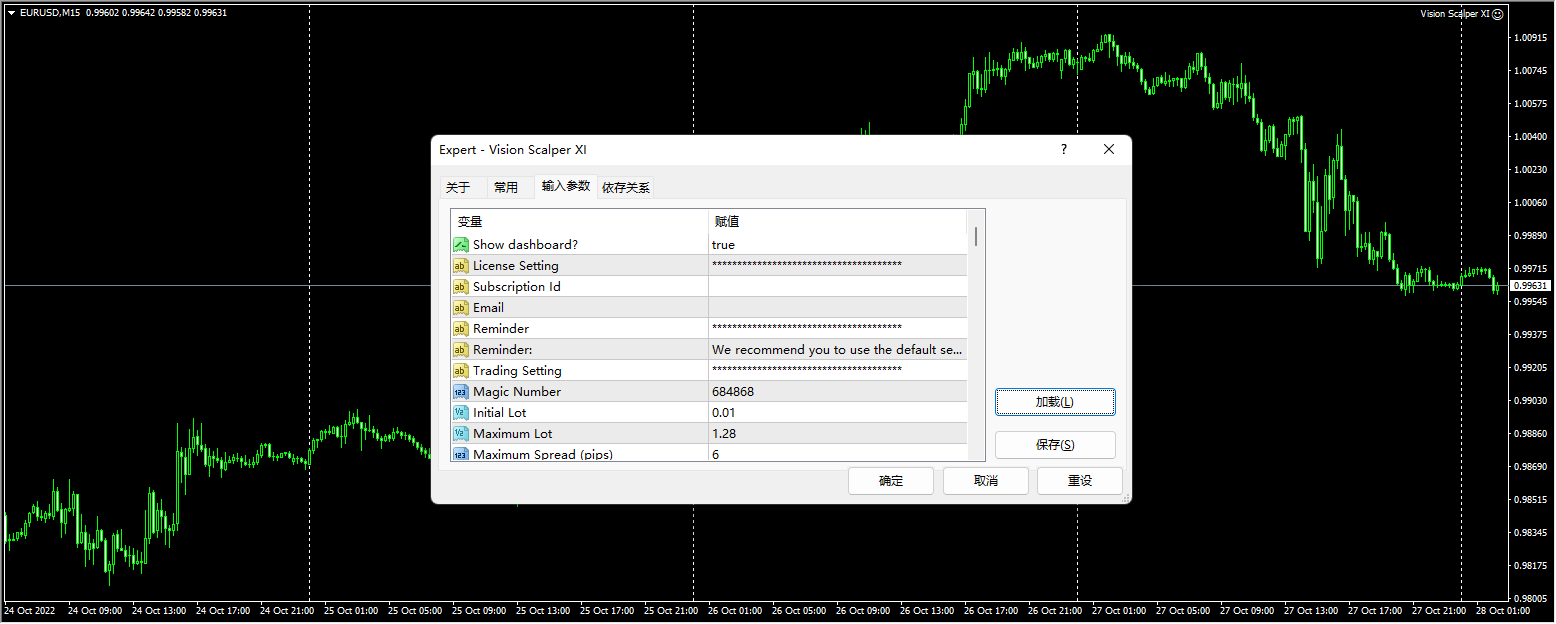The width and height of the screenshot is (1556, 624).
Task: Click the empty Subscription Id value field
Action: [838, 286]
